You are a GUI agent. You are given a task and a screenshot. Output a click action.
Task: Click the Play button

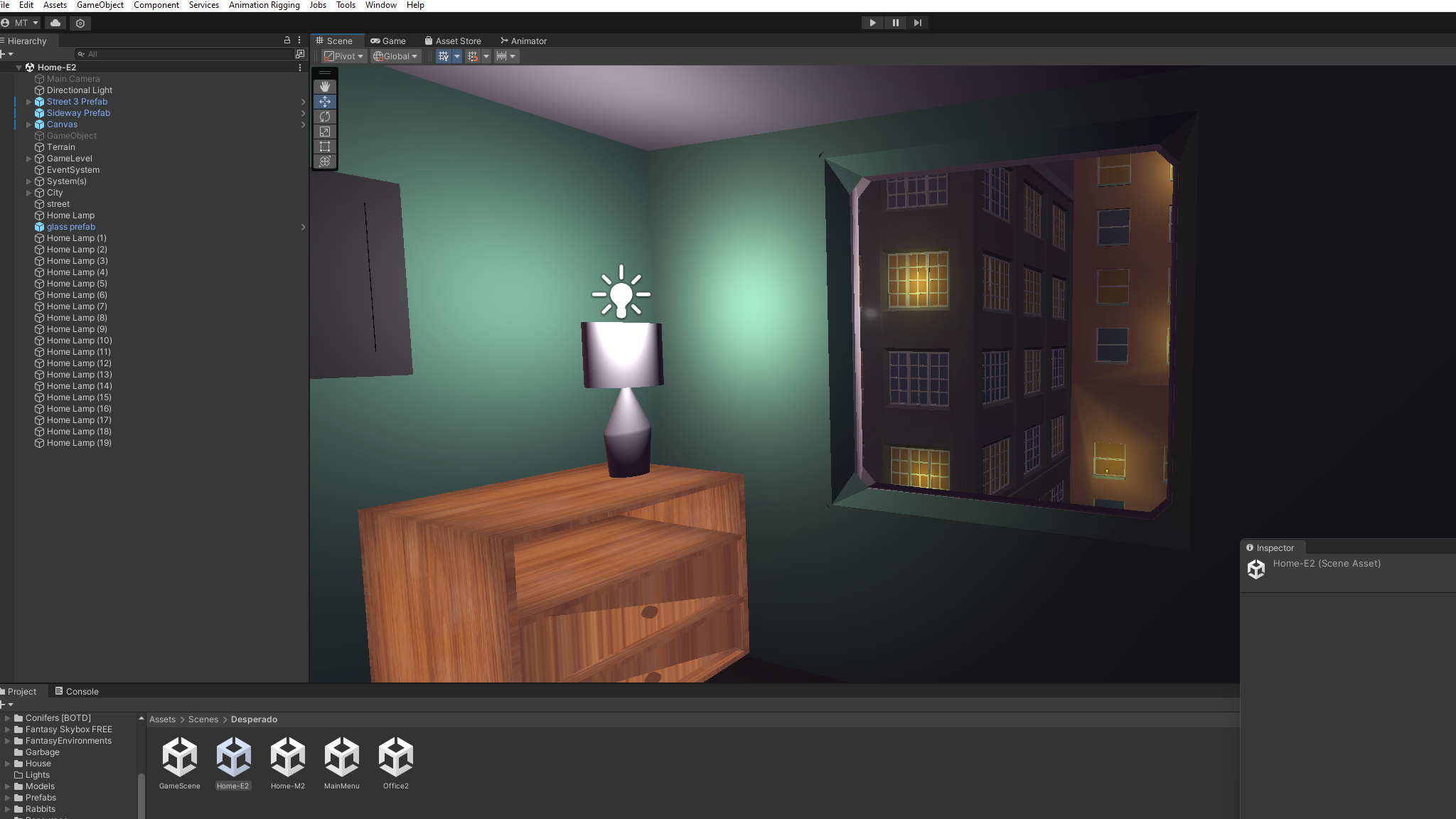[x=872, y=23]
